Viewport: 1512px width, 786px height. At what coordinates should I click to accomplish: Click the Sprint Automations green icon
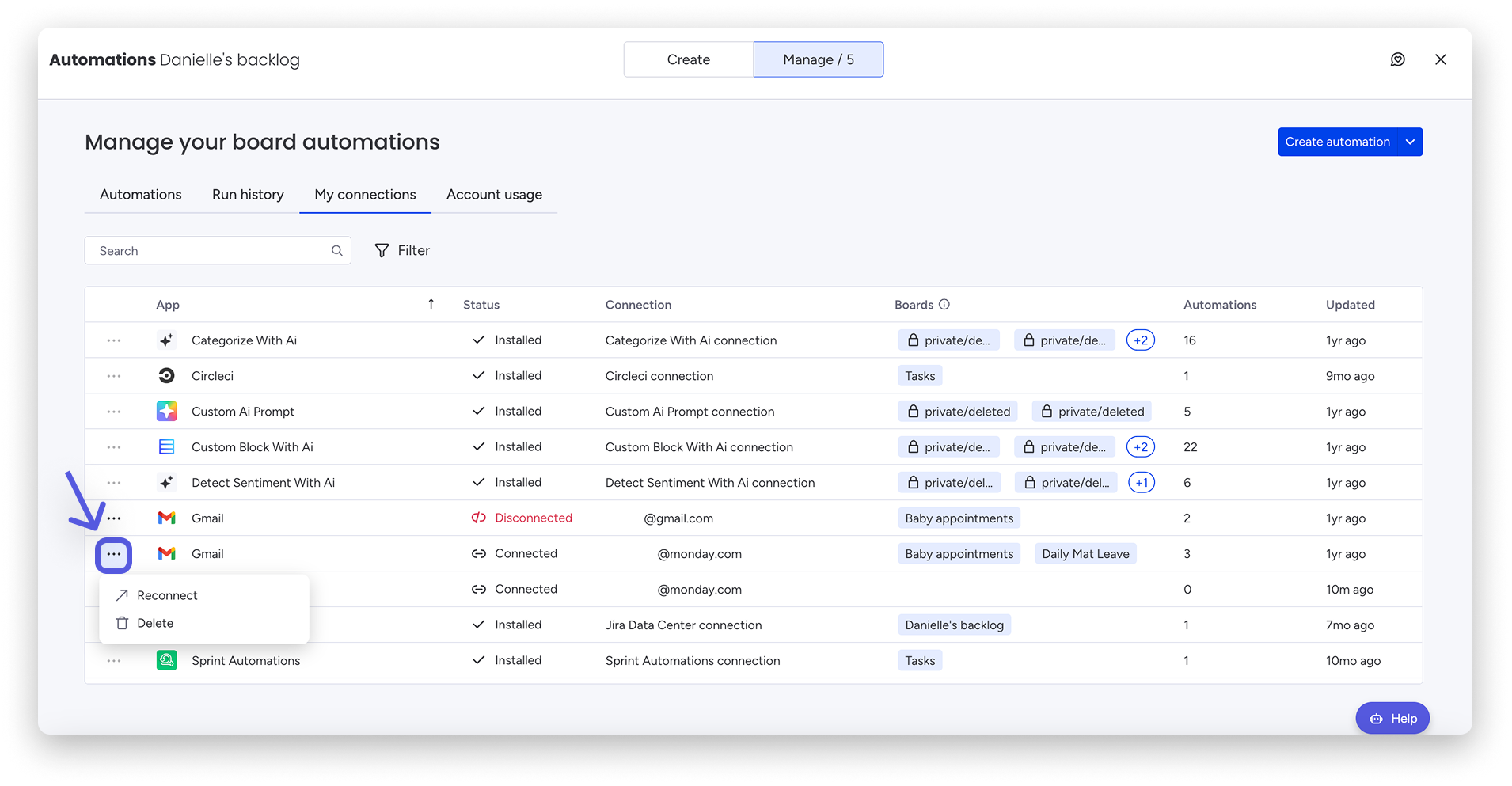[166, 660]
